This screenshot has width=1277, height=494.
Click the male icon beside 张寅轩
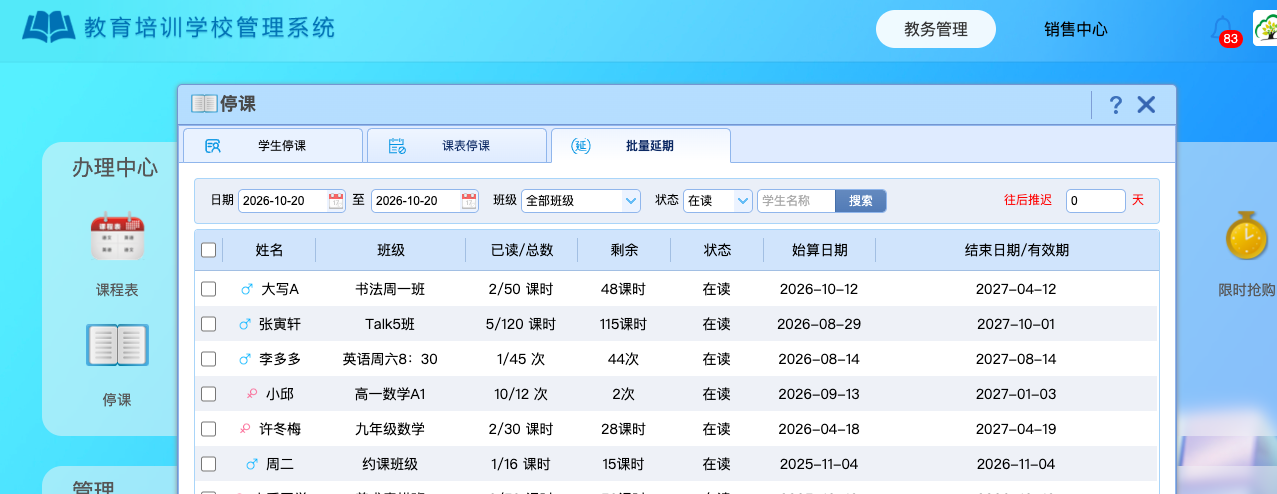pyautogui.click(x=245, y=324)
